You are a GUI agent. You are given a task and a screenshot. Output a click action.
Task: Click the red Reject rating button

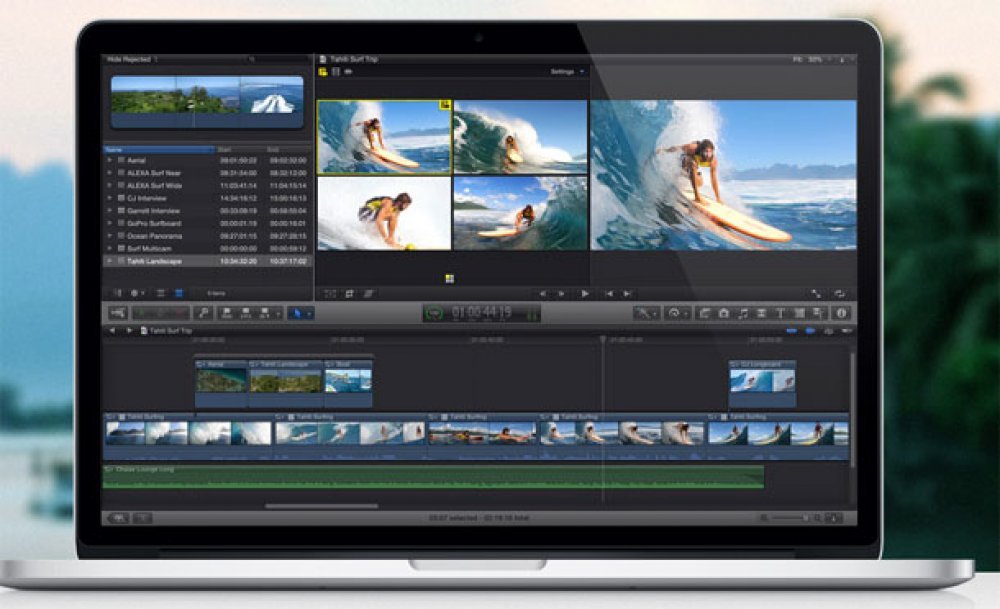tap(180, 313)
